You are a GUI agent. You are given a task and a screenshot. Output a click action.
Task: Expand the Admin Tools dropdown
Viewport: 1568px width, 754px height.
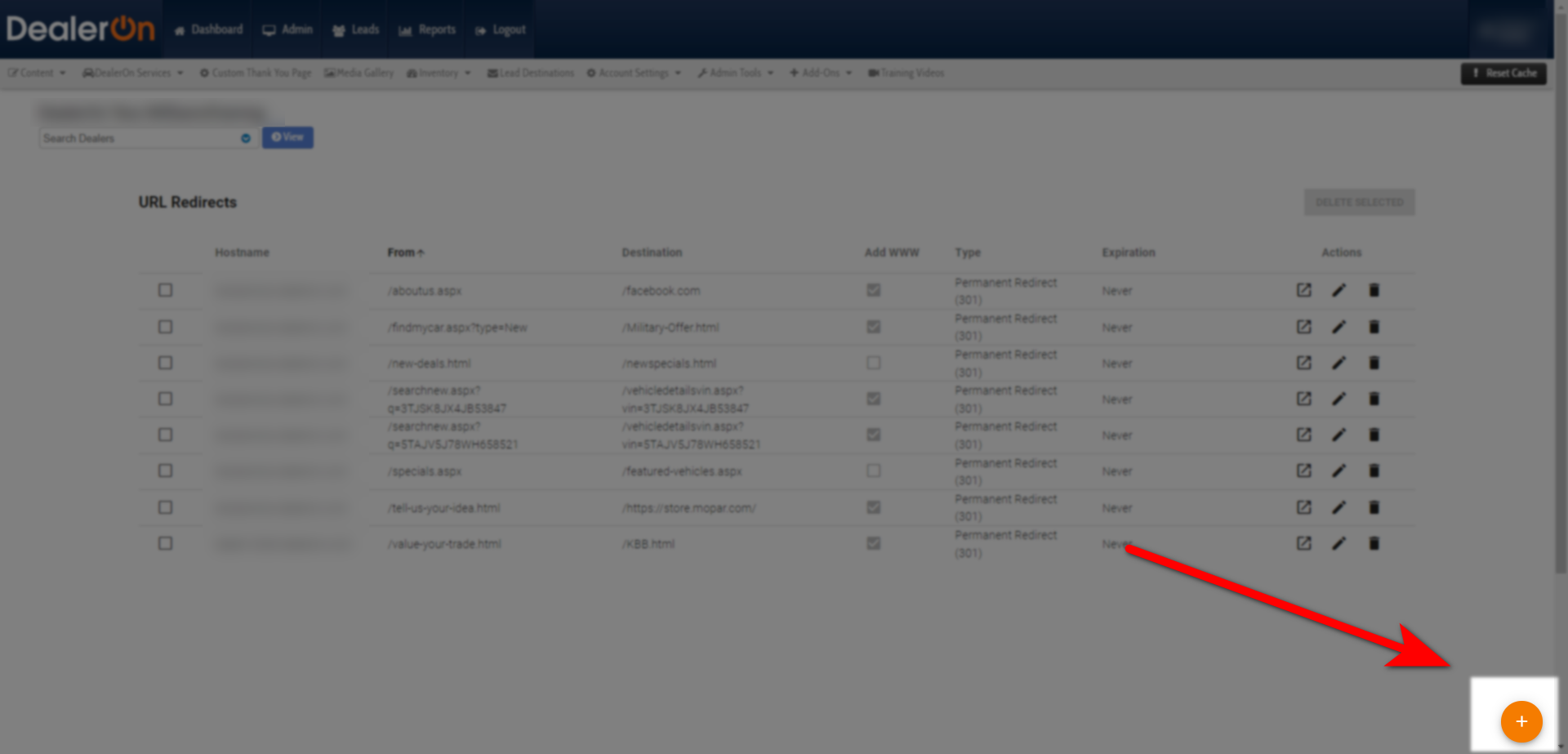point(734,73)
